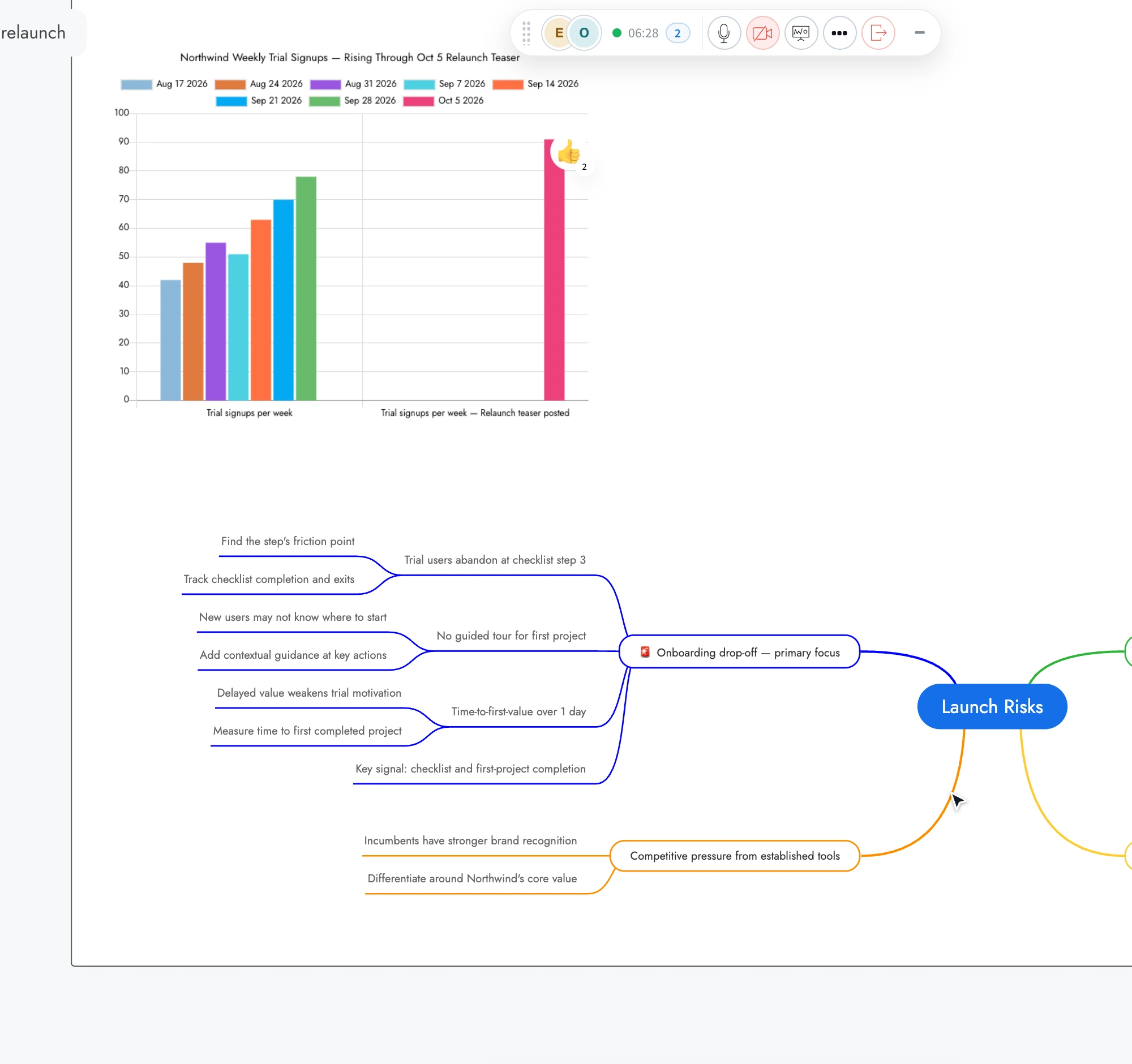This screenshot has width=1132, height=1064.
Task: Toggle Sep 21 2026 legend entry
Action: tap(259, 101)
